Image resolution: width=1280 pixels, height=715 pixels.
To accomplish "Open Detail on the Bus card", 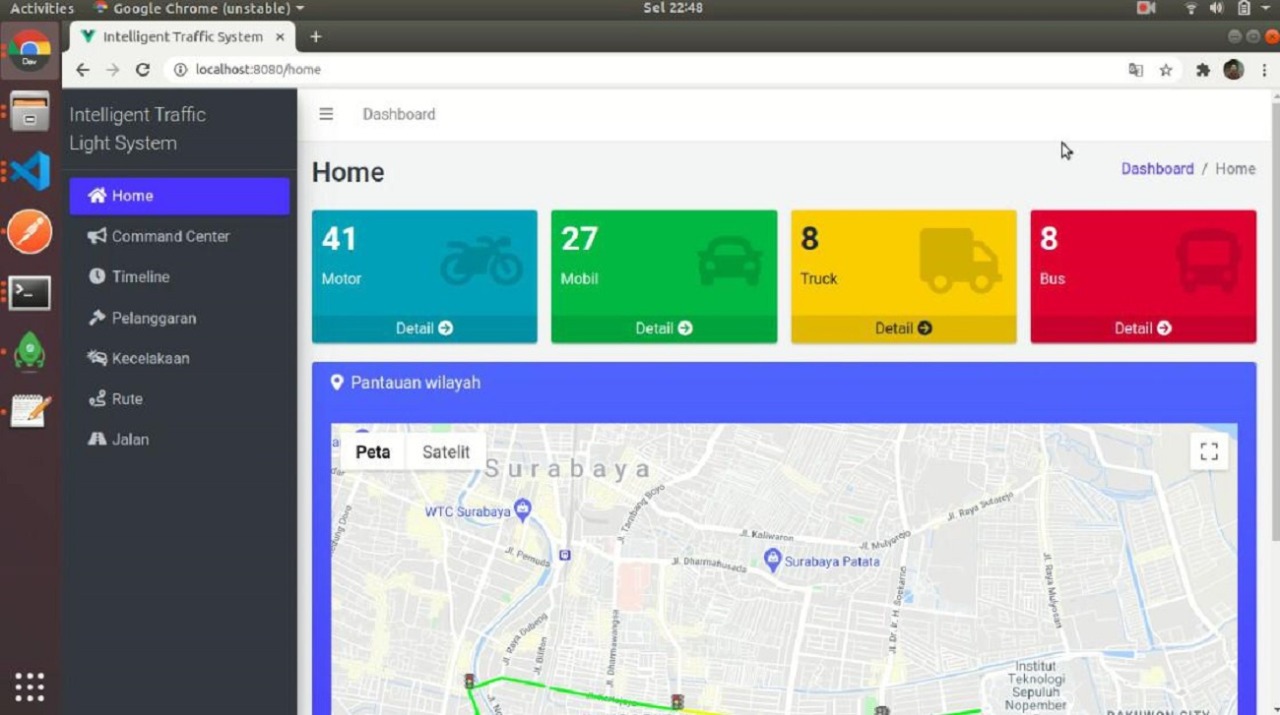I will [1143, 328].
